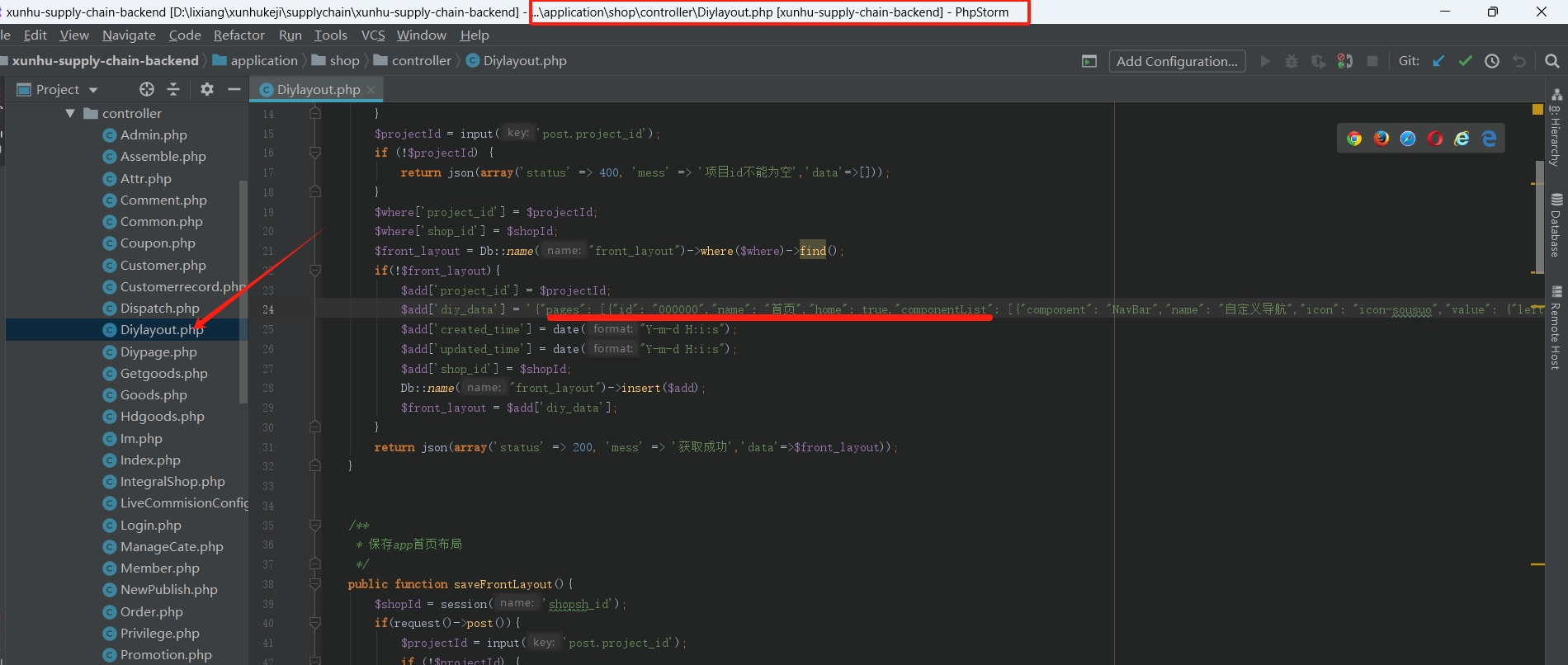Toggle fold marker at line 38
Viewport: 1568px width, 665px height.
click(x=314, y=584)
